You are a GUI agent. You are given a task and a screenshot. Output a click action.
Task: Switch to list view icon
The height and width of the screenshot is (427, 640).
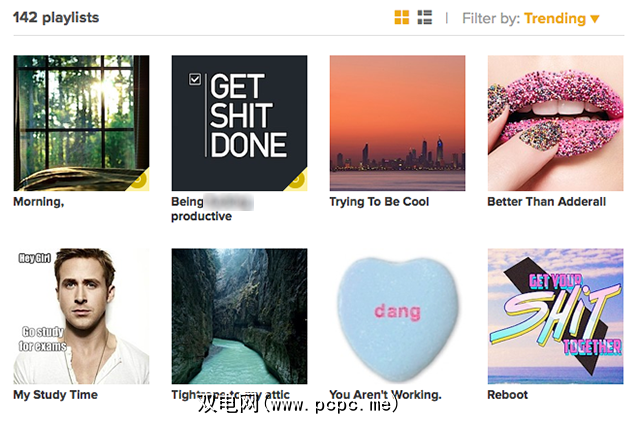point(424,18)
